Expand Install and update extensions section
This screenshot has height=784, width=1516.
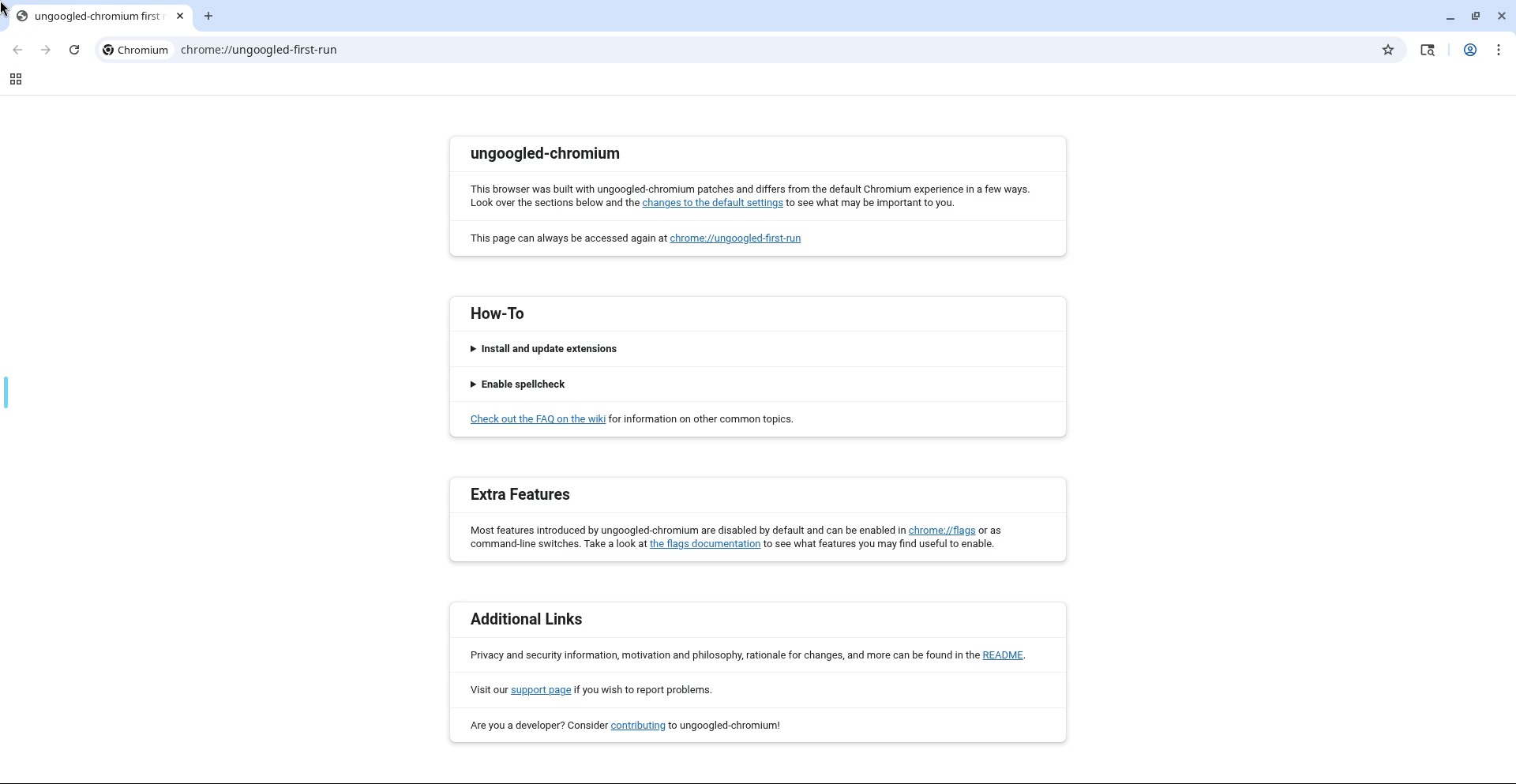click(548, 349)
